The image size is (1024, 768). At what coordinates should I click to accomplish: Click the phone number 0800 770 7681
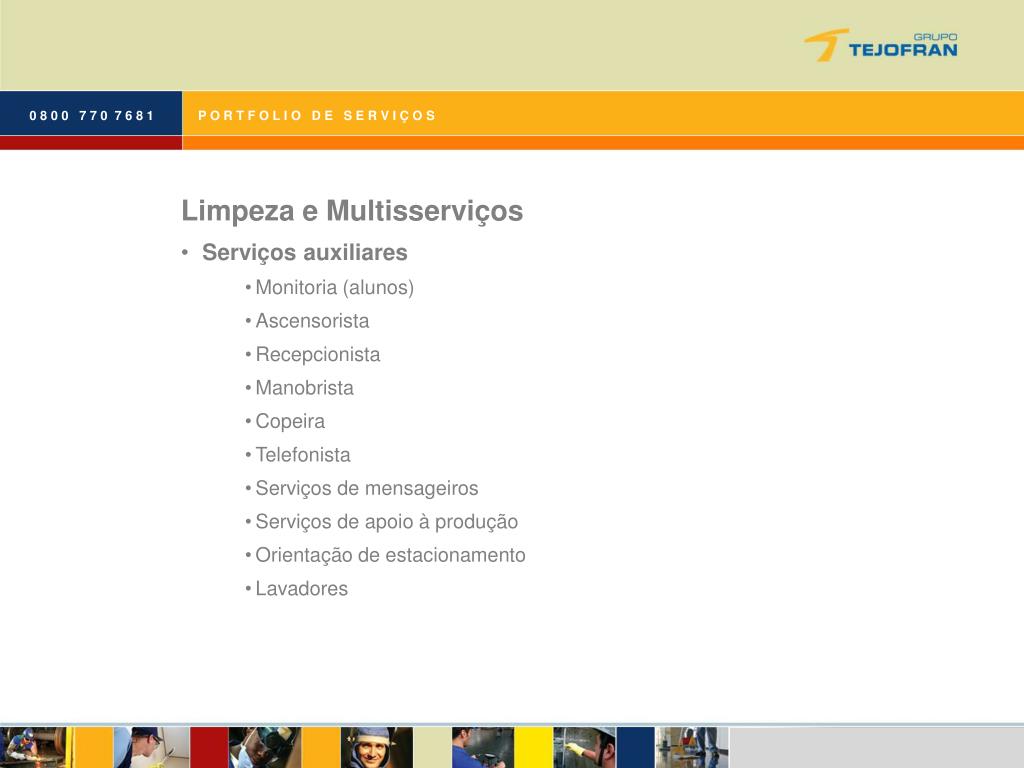coord(92,116)
